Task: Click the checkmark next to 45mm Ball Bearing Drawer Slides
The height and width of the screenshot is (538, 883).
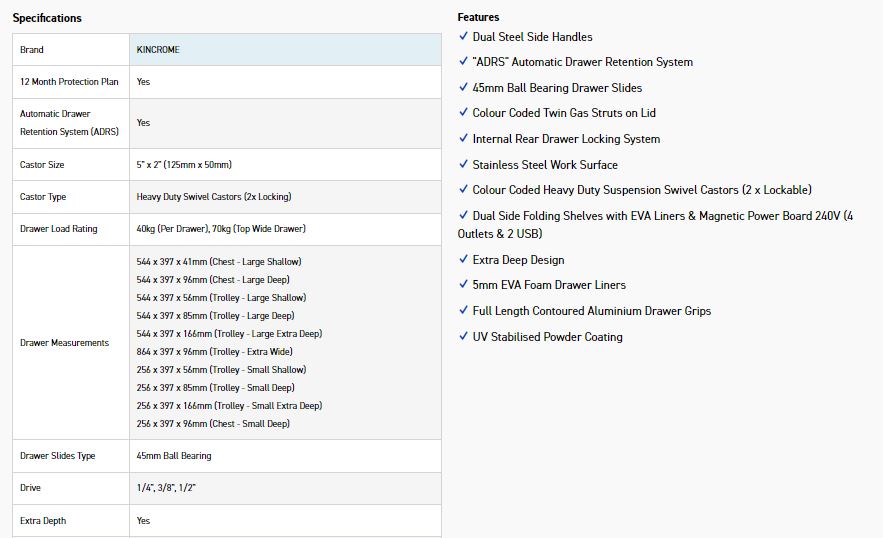Action: point(463,87)
